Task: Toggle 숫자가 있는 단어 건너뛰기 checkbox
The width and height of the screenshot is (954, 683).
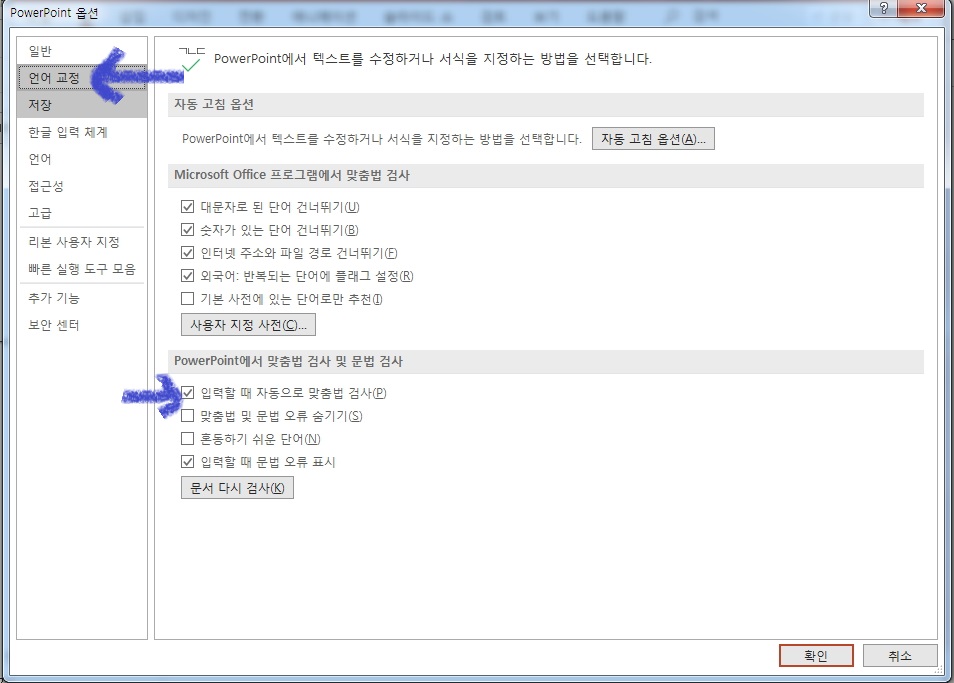Action: tap(187, 230)
